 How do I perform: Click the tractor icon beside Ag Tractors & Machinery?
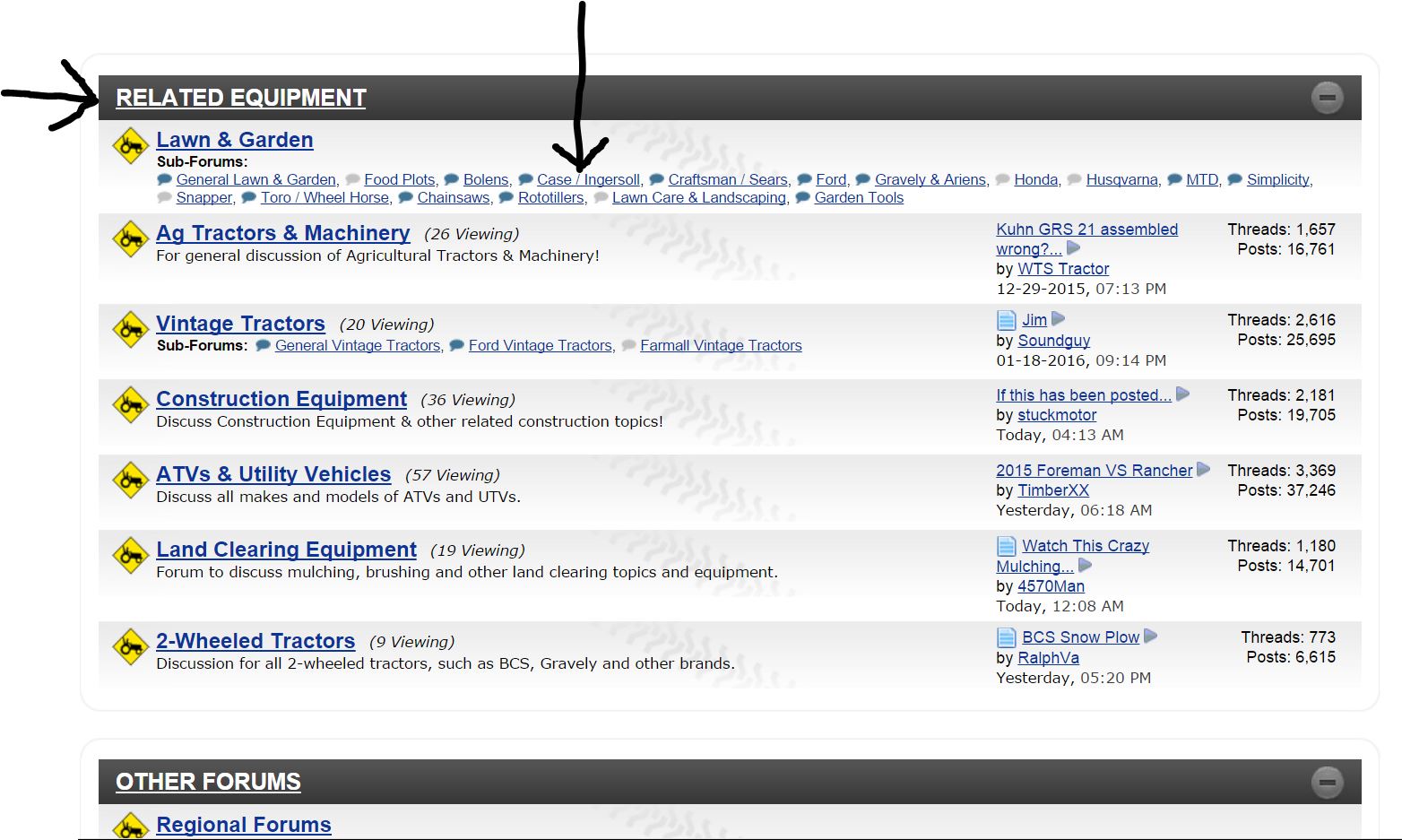click(x=130, y=238)
